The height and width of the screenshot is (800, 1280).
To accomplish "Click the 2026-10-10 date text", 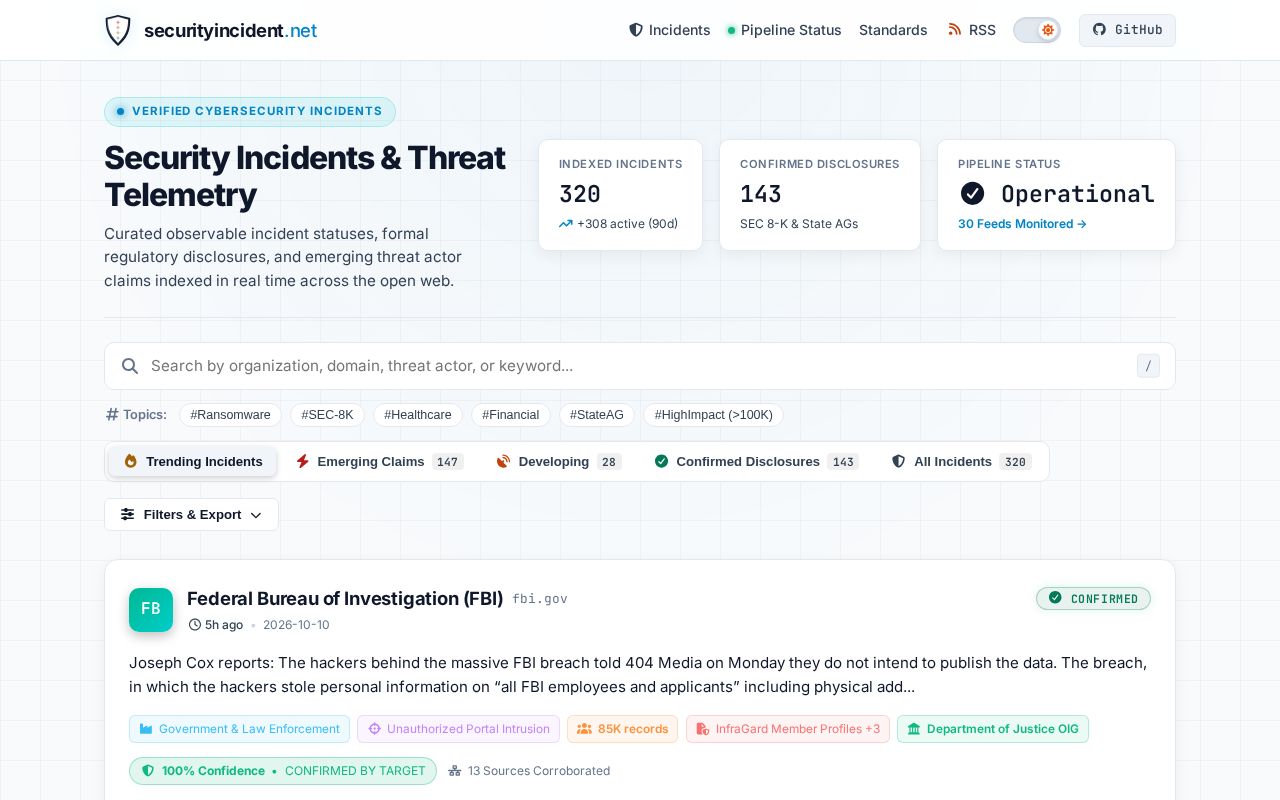I will pos(296,625).
